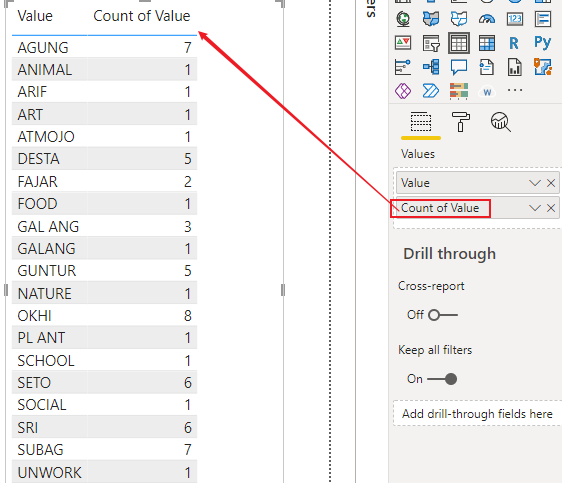Insert the smart narrative visual

tap(487, 67)
